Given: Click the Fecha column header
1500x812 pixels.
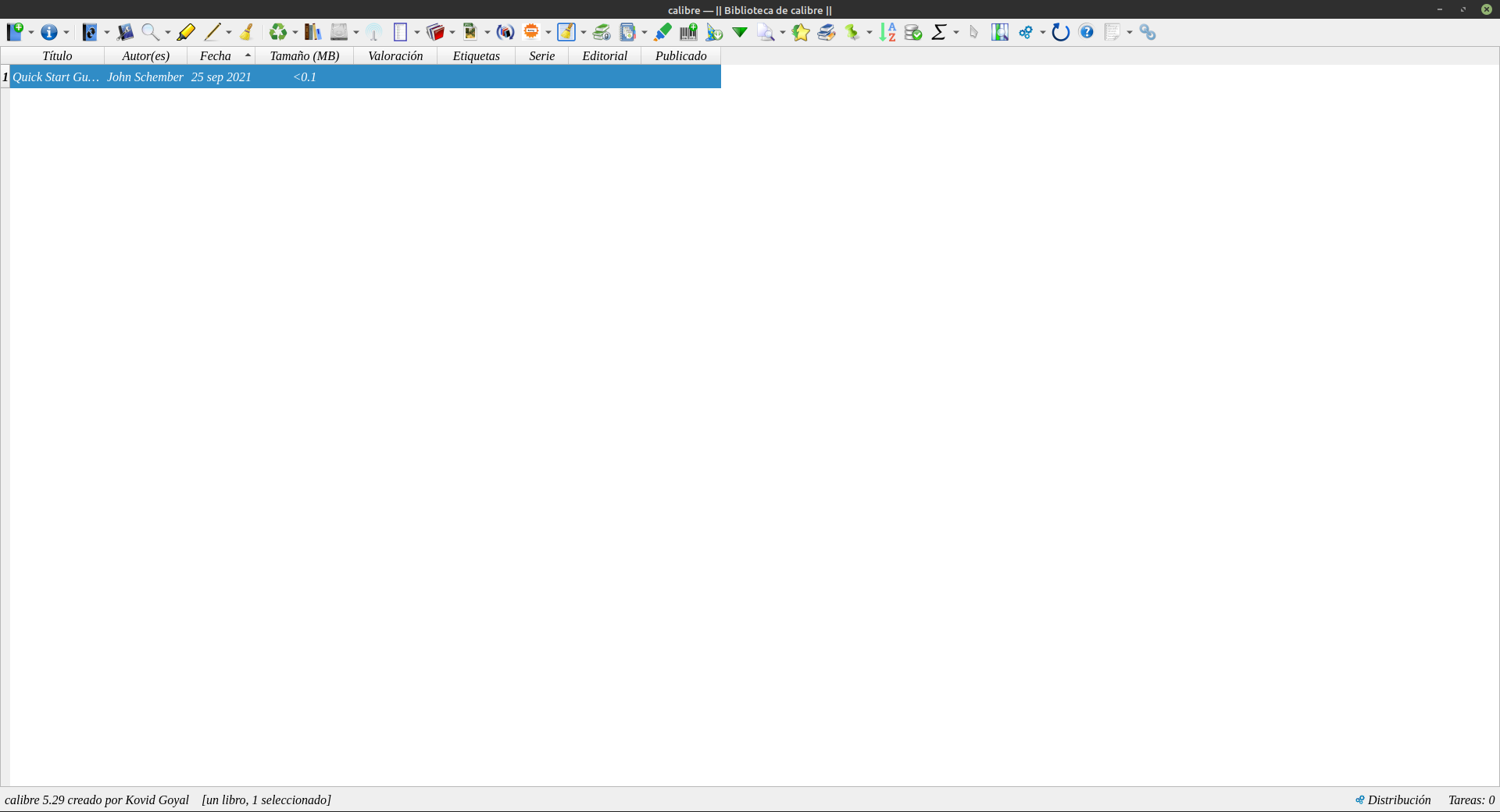Looking at the screenshot, I should pyautogui.click(x=221, y=56).
